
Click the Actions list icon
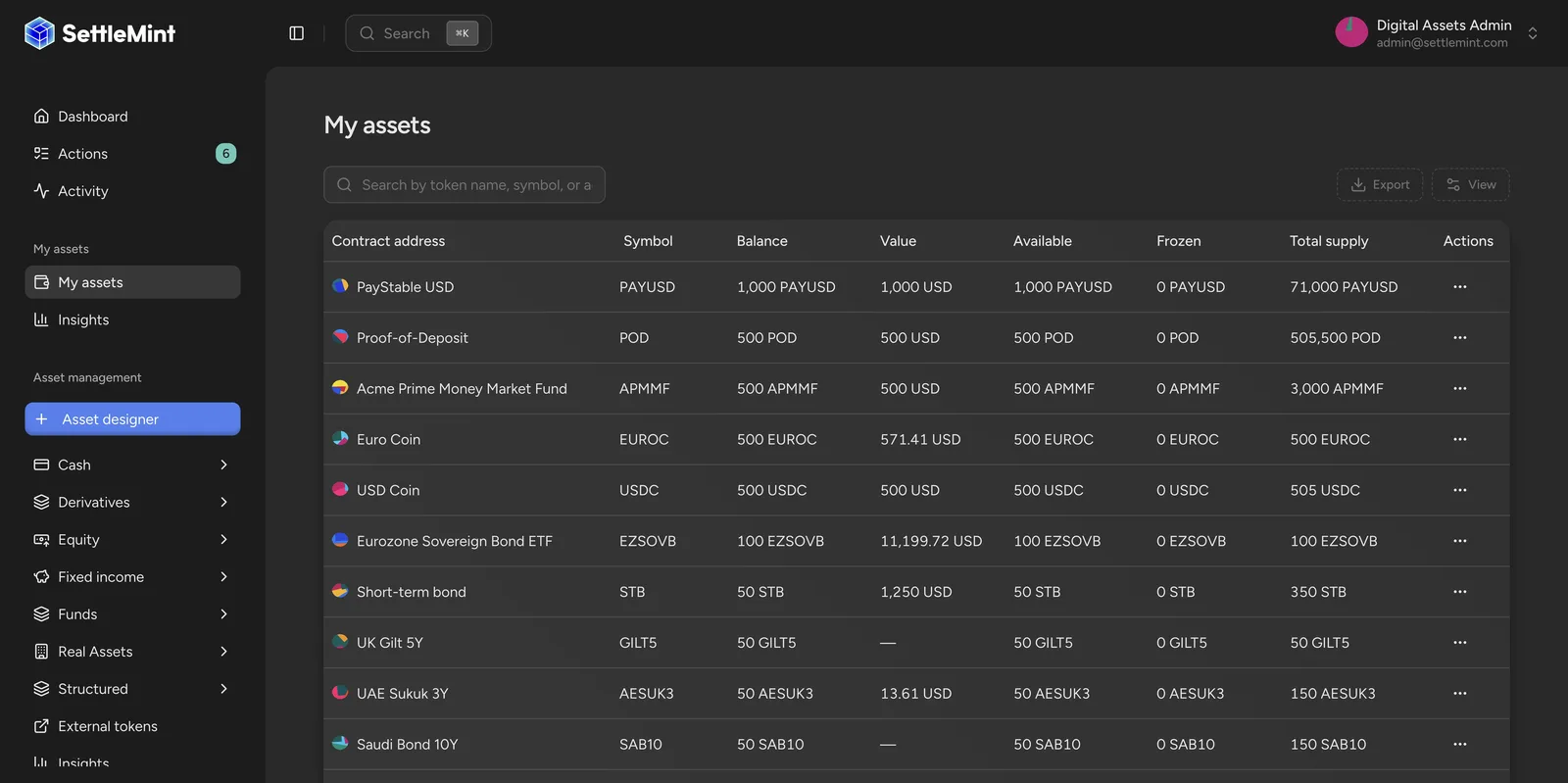pos(41,154)
